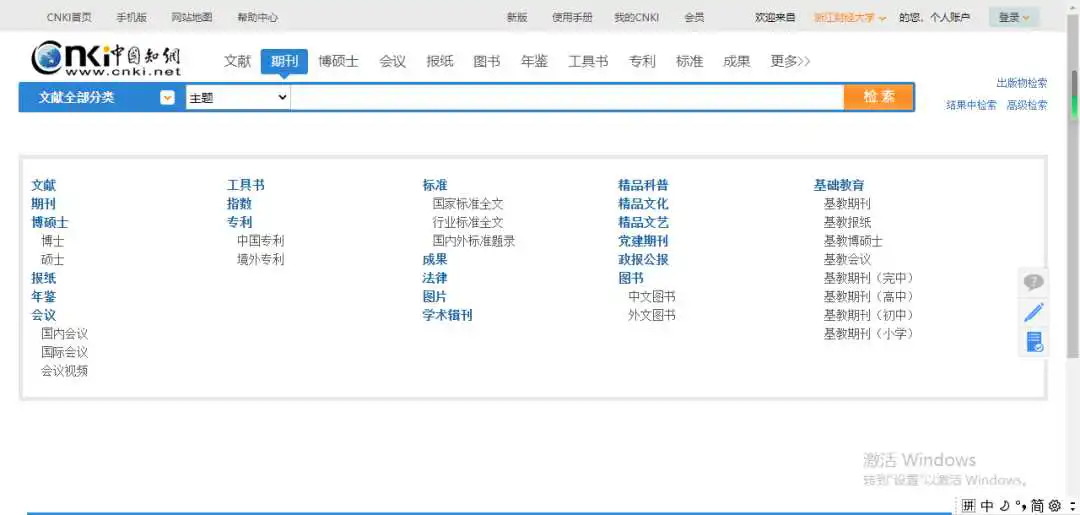Switch to the 年鉴 tab
Screen dimensions: 1080x515
[534, 61]
